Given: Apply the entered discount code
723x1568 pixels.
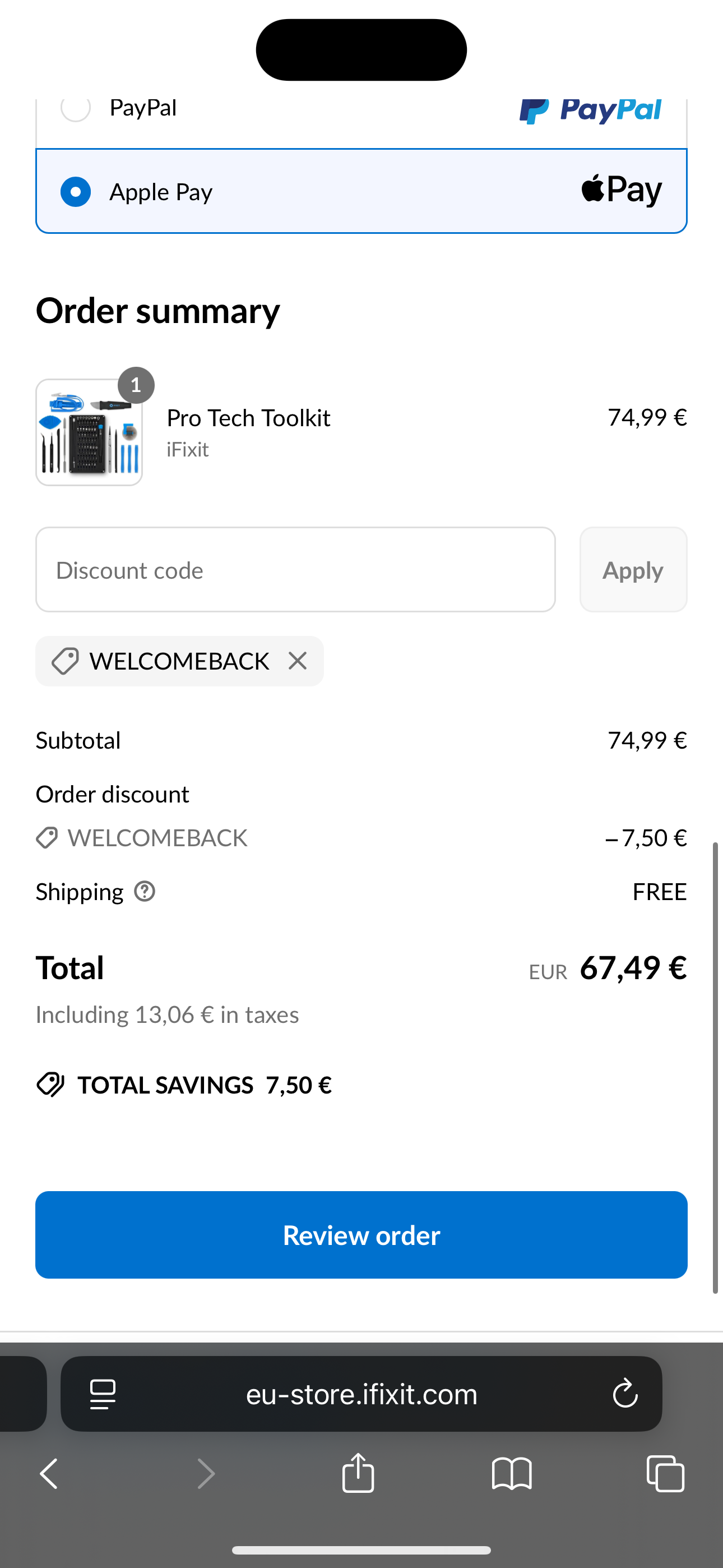Looking at the screenshot, I should point(633,569).
